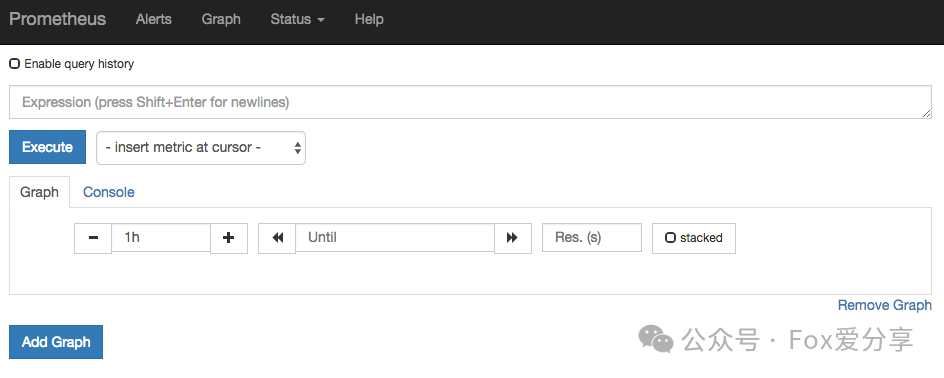Select the Graph tab in panel
This screenshot has width=944, height=378.
pos(39,192)
